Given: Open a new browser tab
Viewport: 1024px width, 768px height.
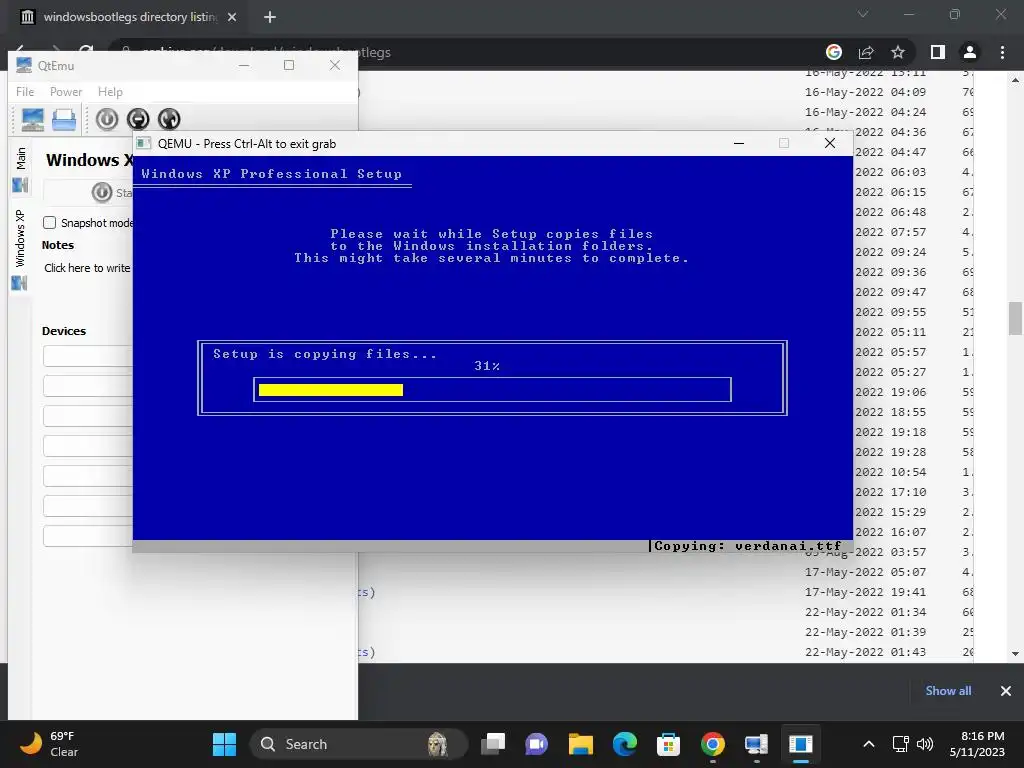Looking at the screenshot, I should [x=270, y=17].
